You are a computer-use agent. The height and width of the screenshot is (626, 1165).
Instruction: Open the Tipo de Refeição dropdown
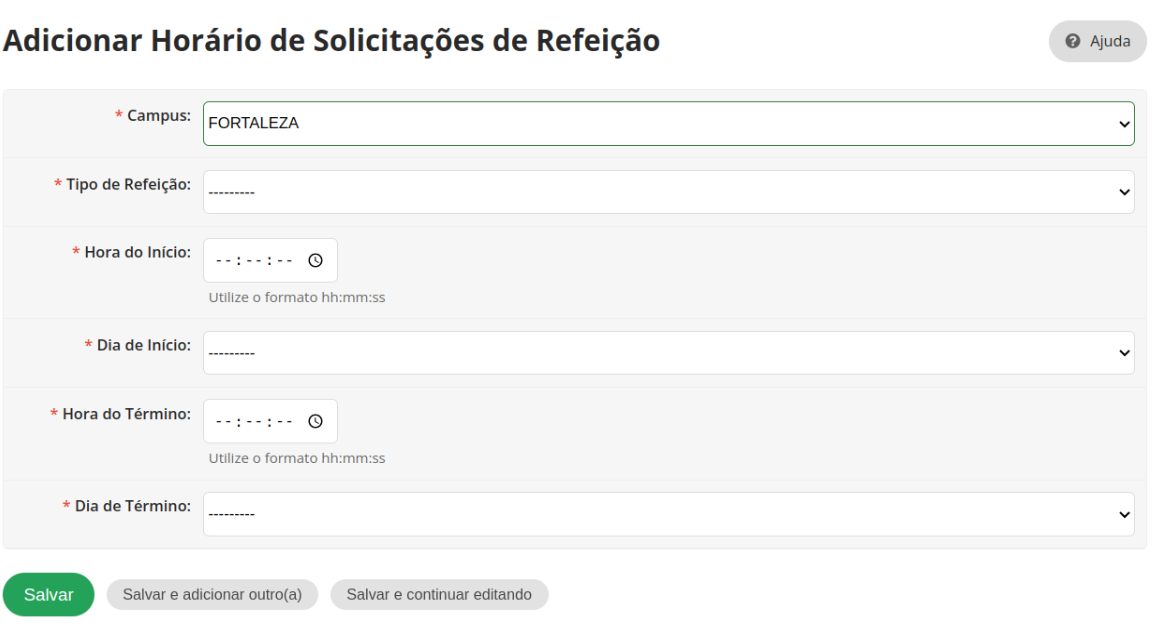pyautogui.click(x=669, y=192)
